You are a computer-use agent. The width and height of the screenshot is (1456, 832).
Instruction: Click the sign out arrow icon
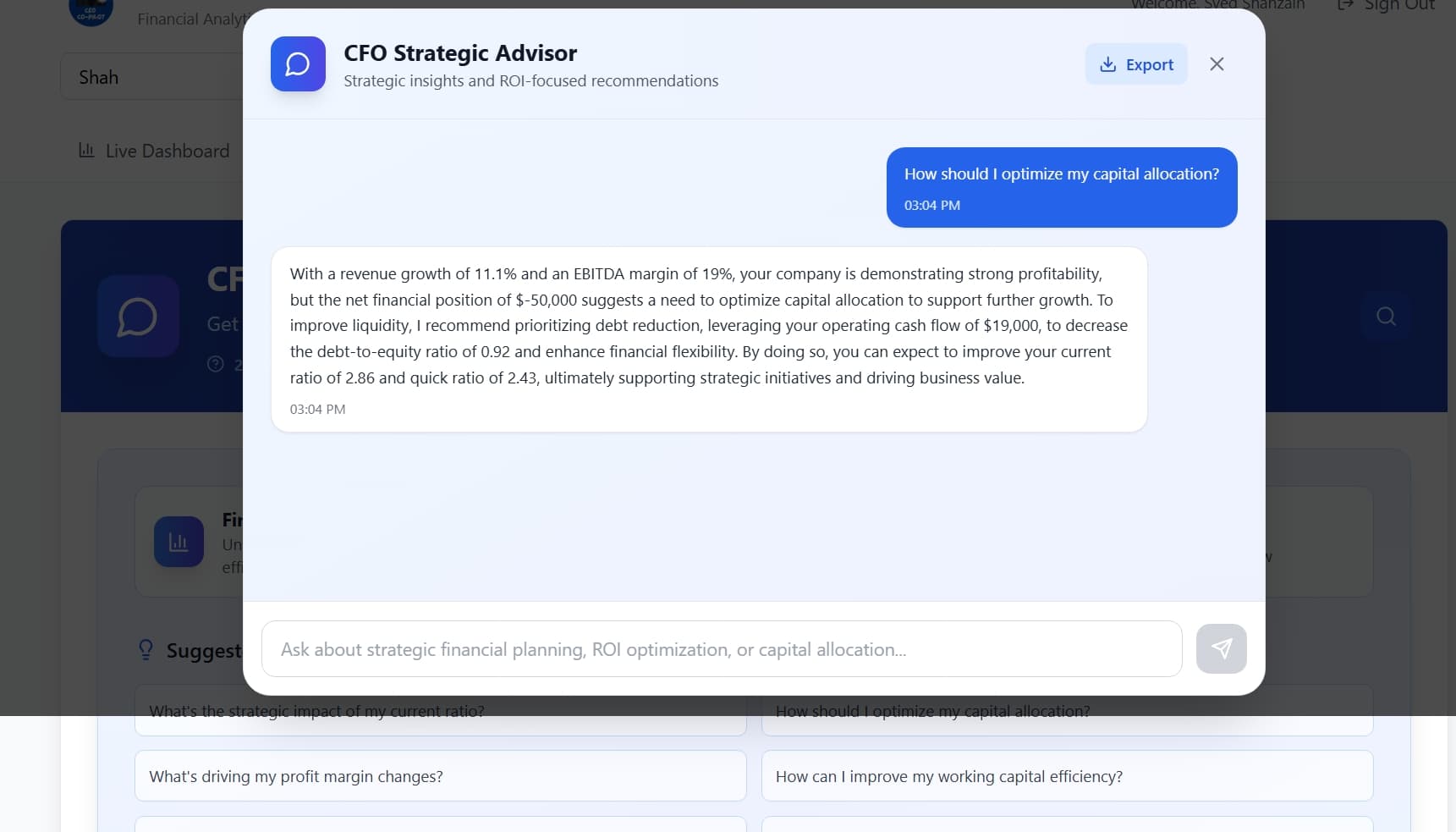1345,5
